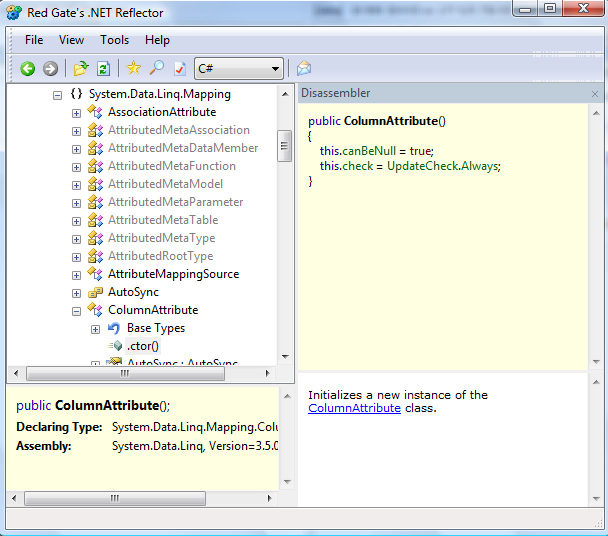This screenshot has height=536, width=608.
Task: Expand the AttributedMetaTable node
Action: point(76,221)
